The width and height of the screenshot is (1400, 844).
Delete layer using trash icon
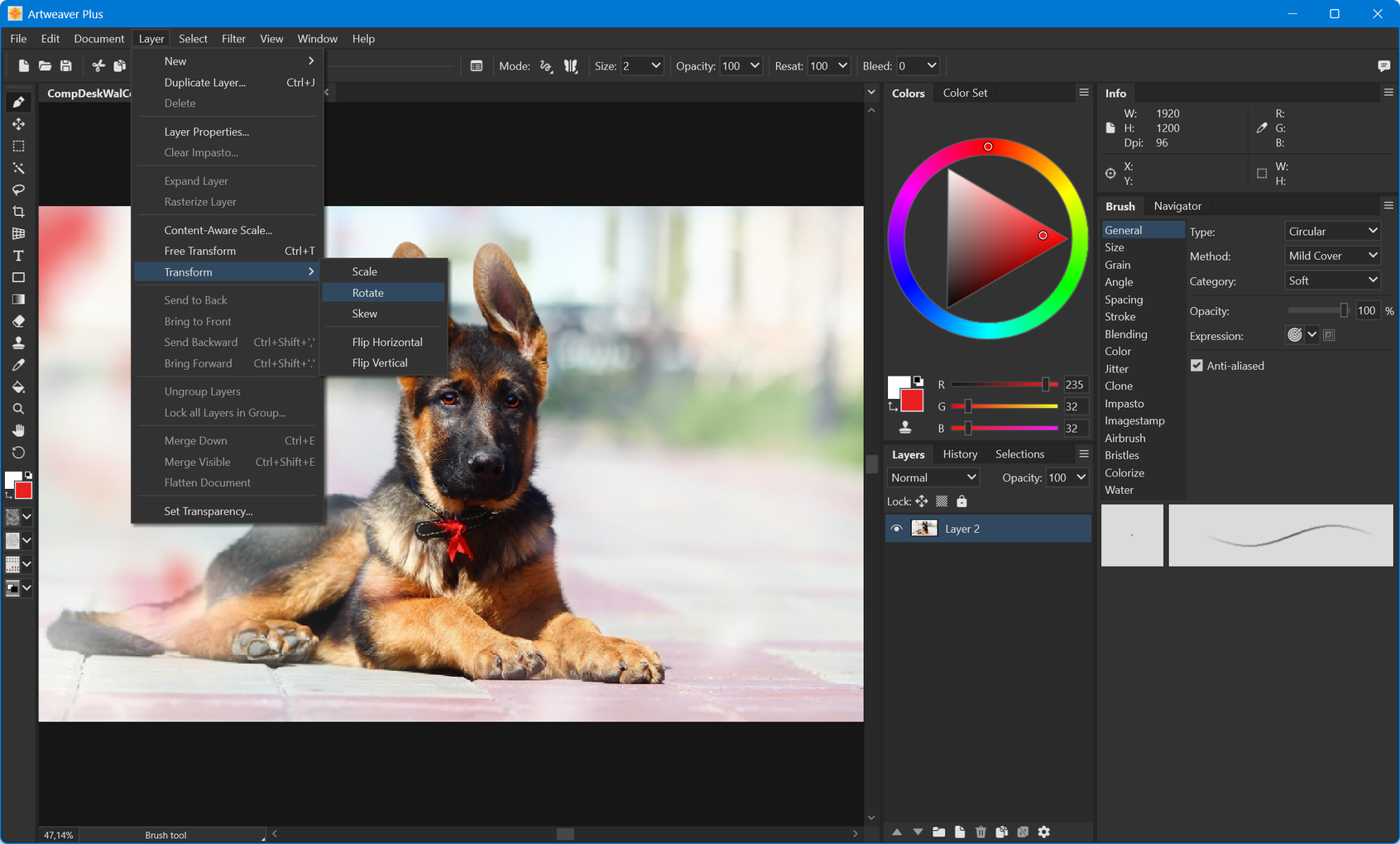click(980, 832)
